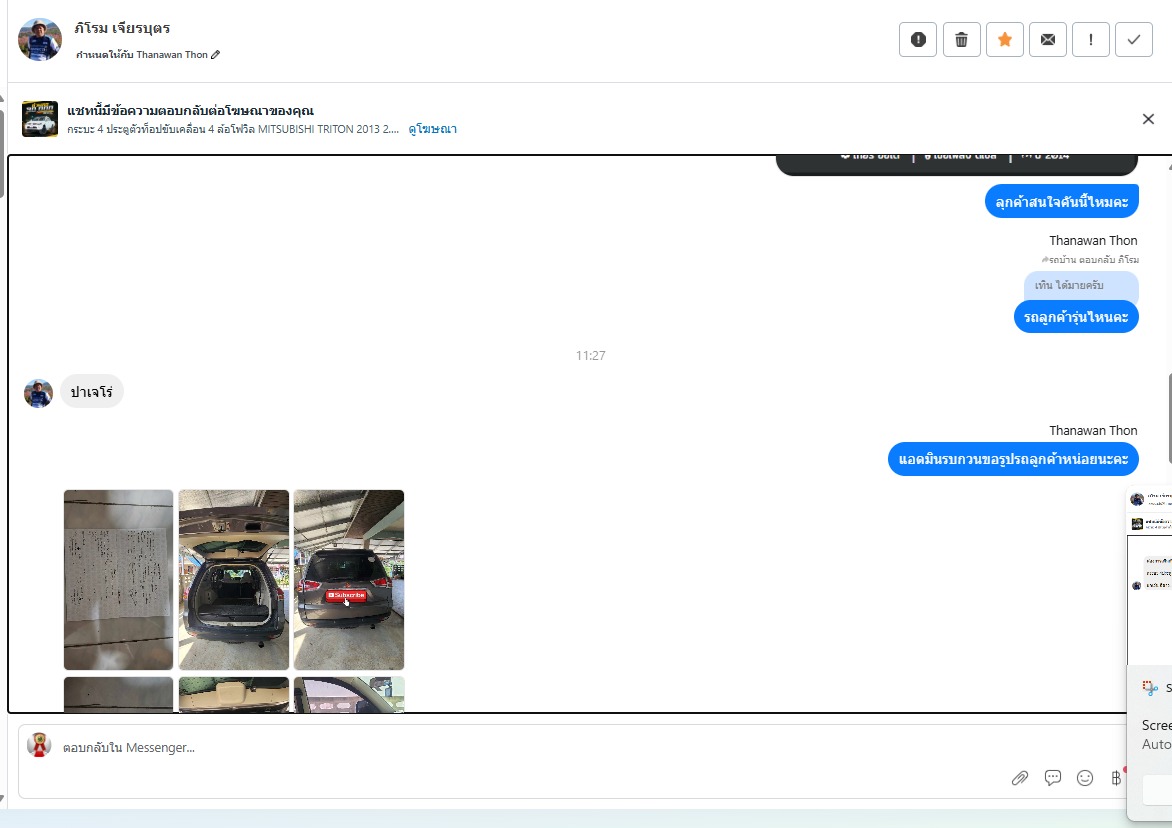Open the open-trunk car photo
This screenshot has height=828, width=1172.
click(x=234, y=580)
